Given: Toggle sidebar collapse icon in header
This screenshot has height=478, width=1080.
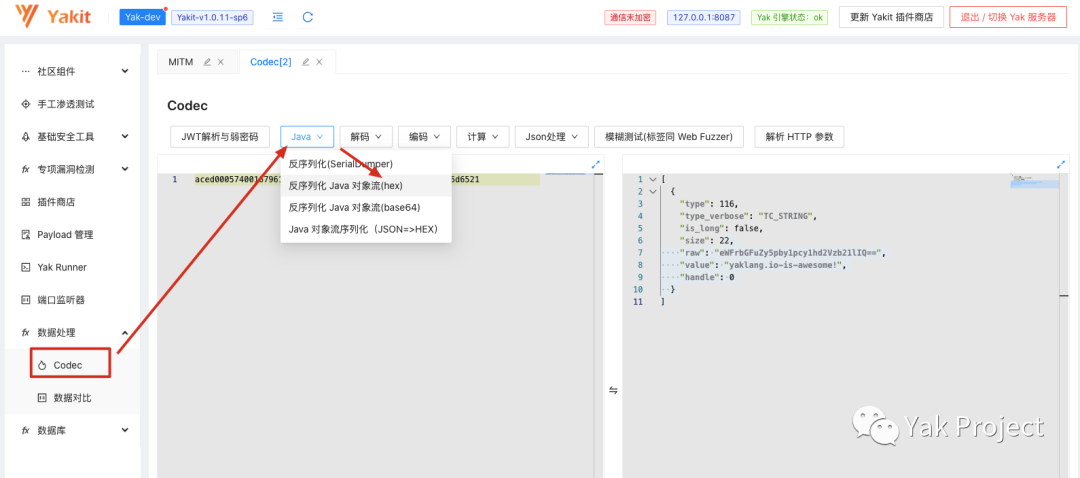Looking at the screenshot, I should 278,17.
